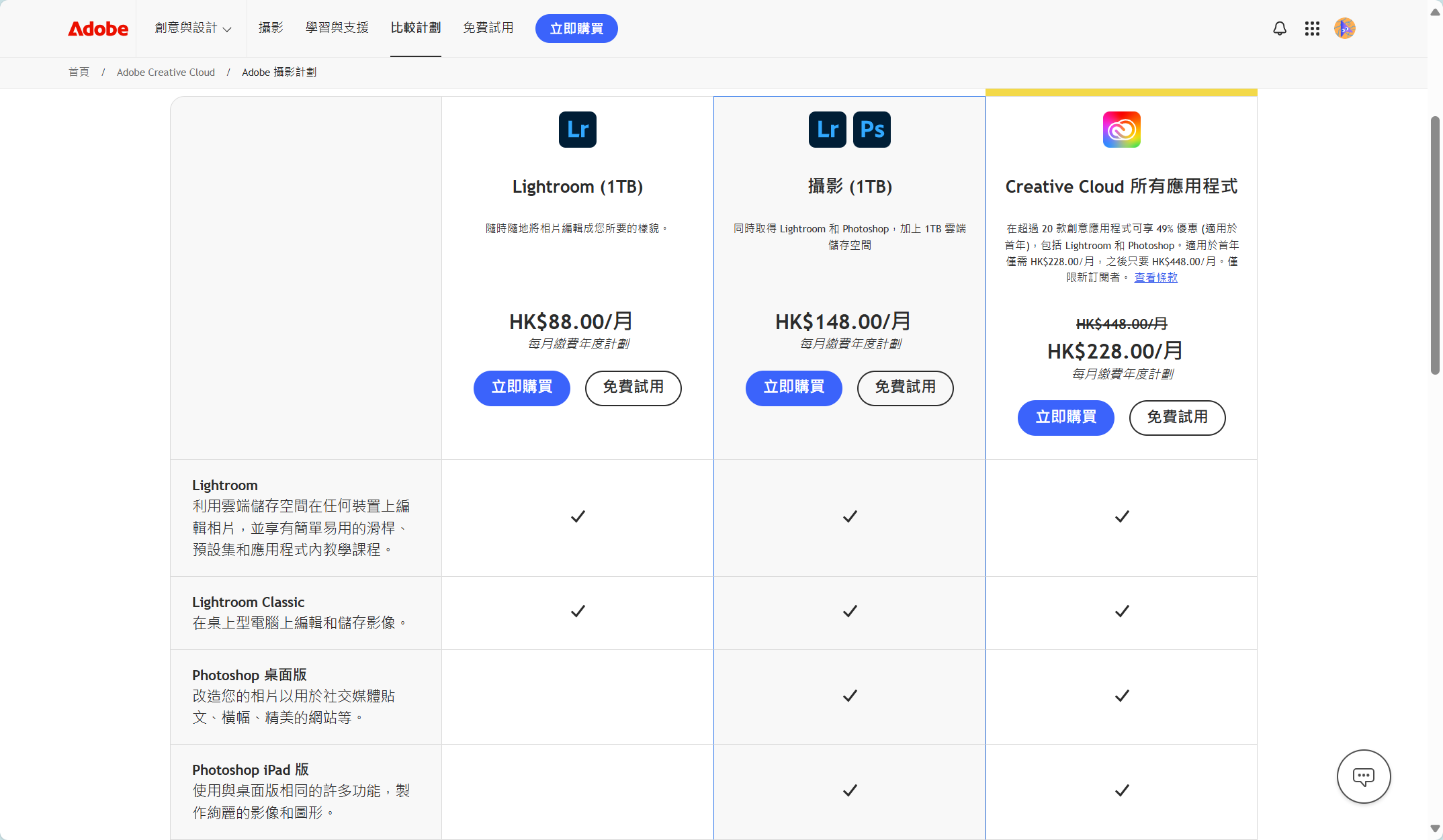The height and width of the screenshot is (840, 1443).
Task: Click the Lr icon in 攝影 (1TB) plan
Action: coord(827,130)
